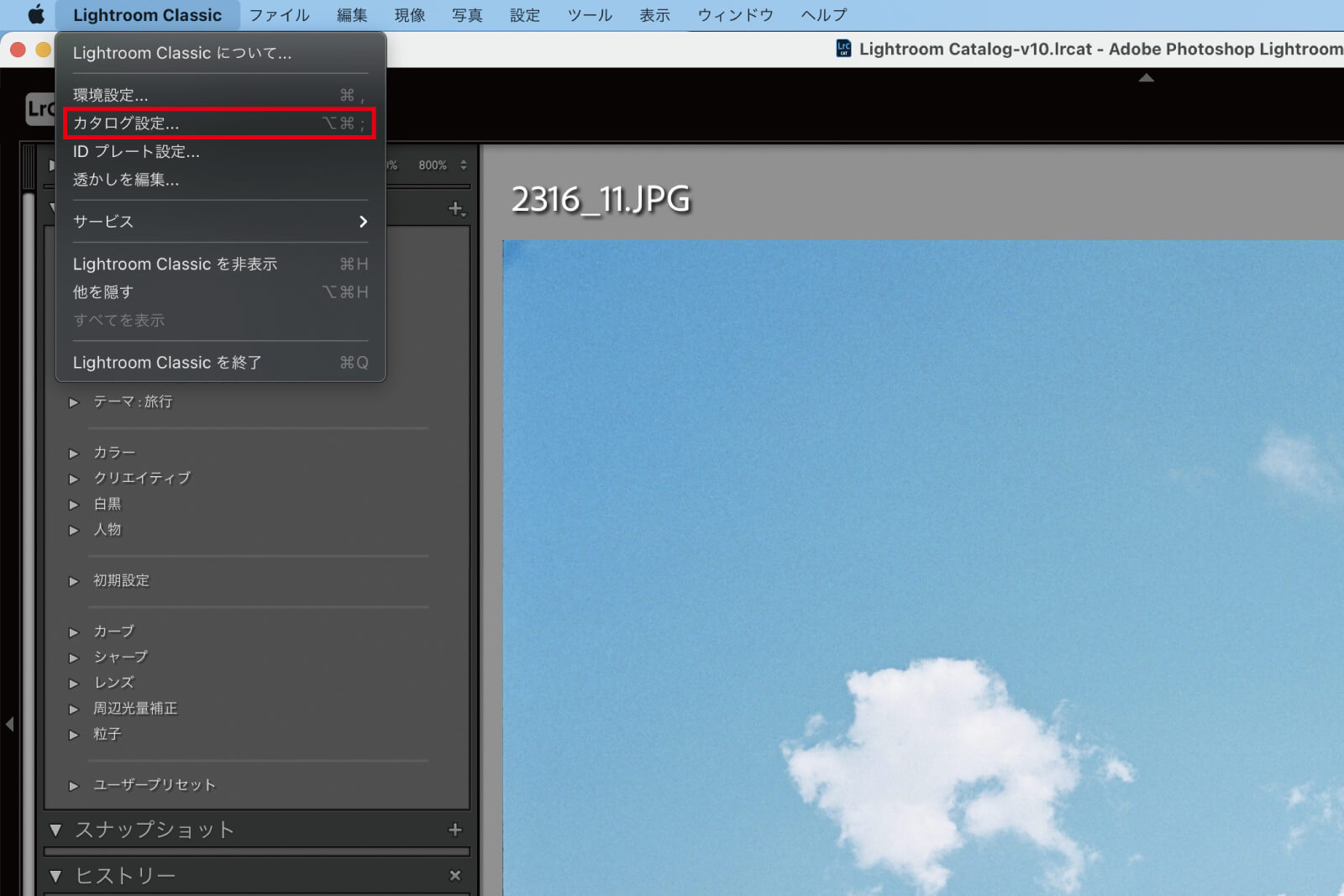Expand the シャープ preset group

pos(74,658)
